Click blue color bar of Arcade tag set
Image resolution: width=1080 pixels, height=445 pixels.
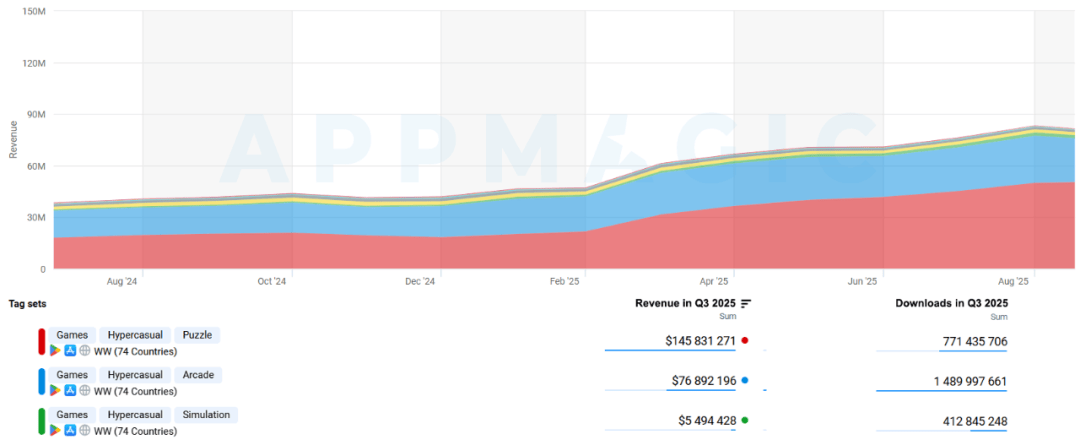[x=41, y=382]
